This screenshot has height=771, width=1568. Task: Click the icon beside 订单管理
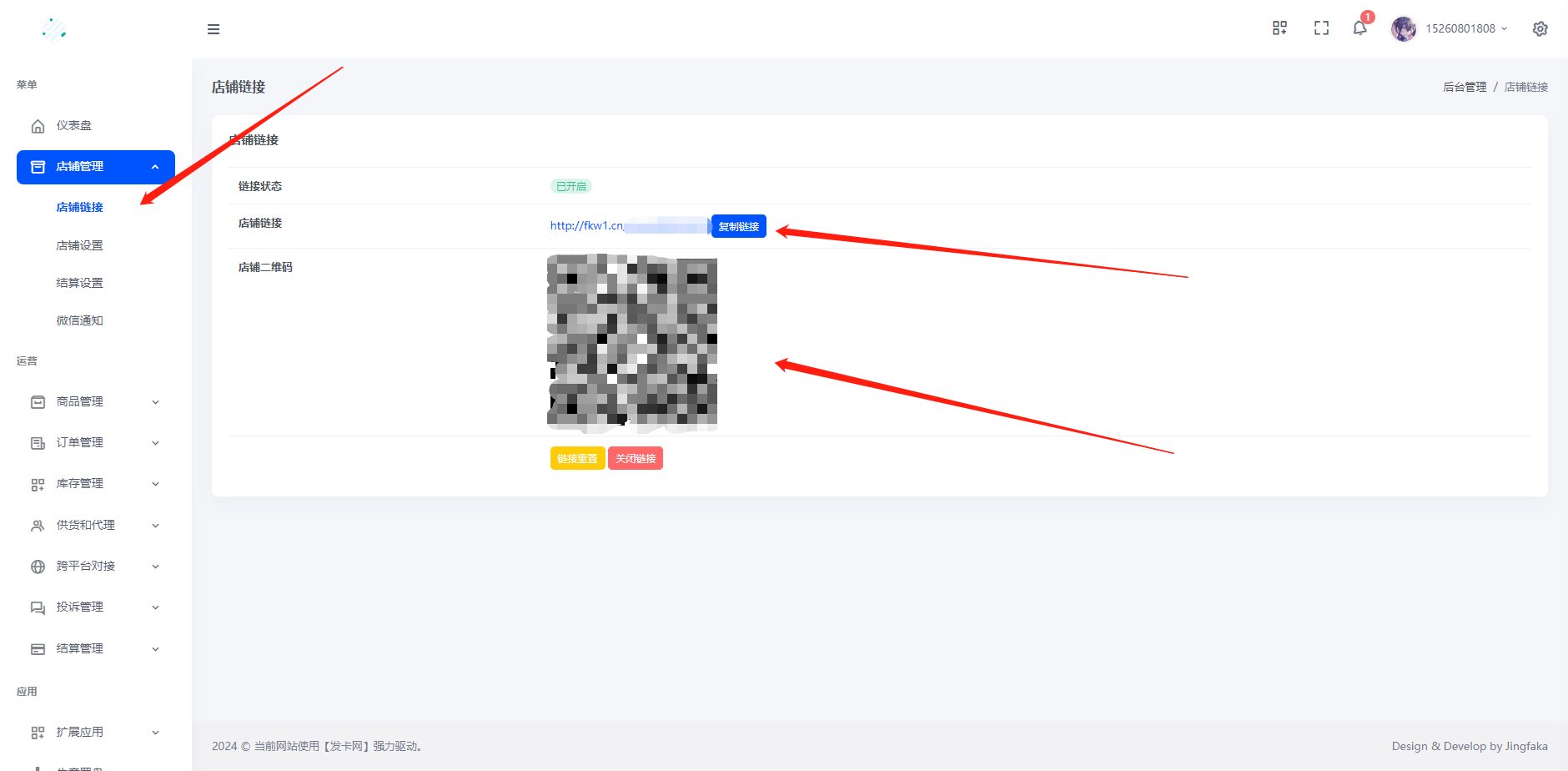[38, 443]
